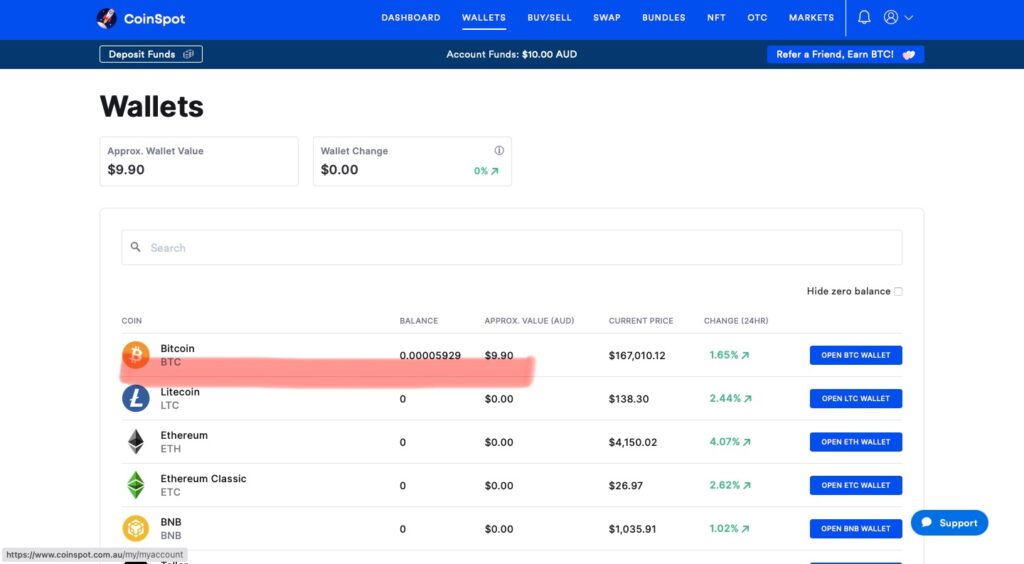Open the OTC menu item
This screenshot has height=564, width=1024.
coord(758,18)
